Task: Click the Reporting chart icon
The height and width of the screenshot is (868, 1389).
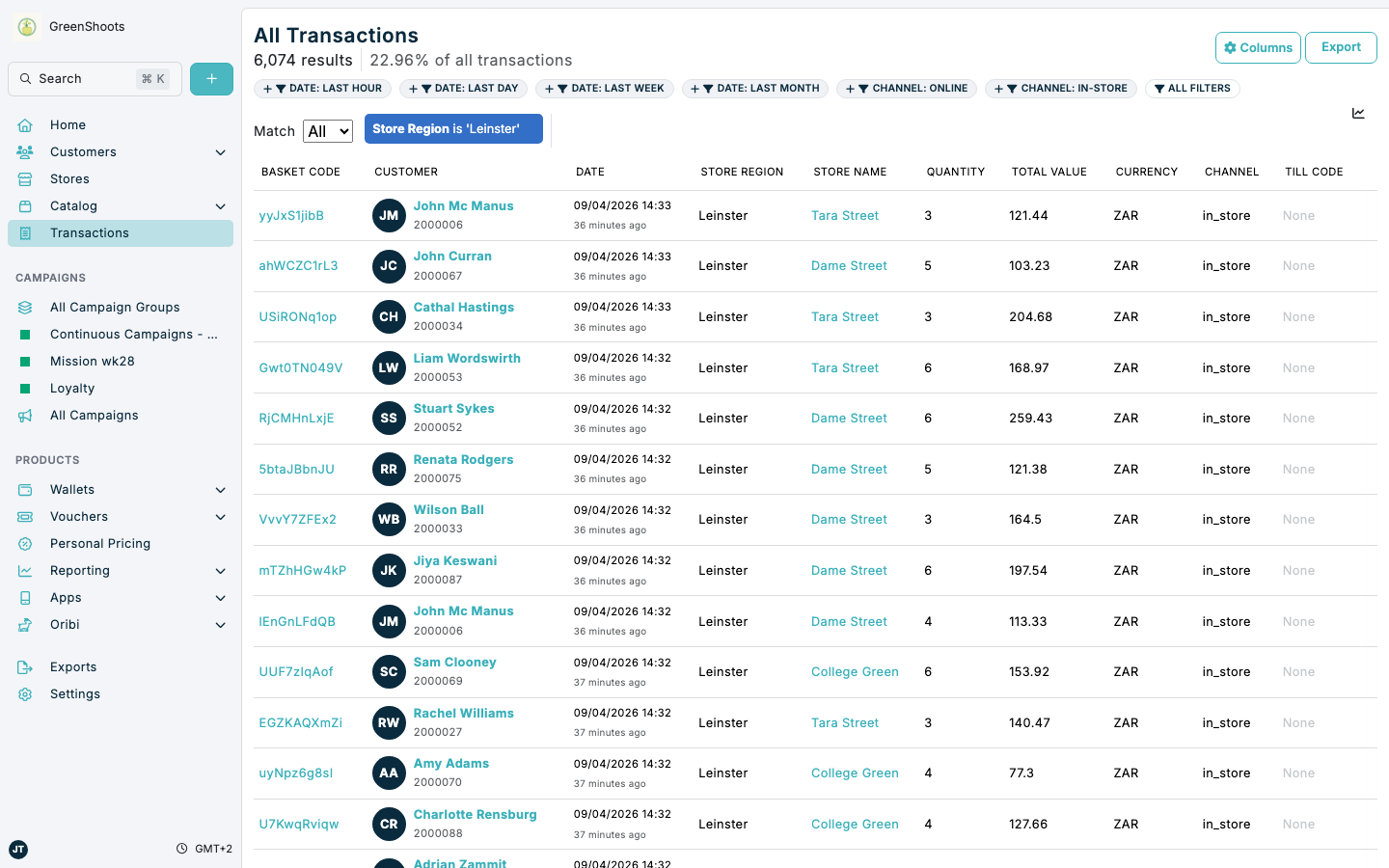Action: click(x=26, y=570)
